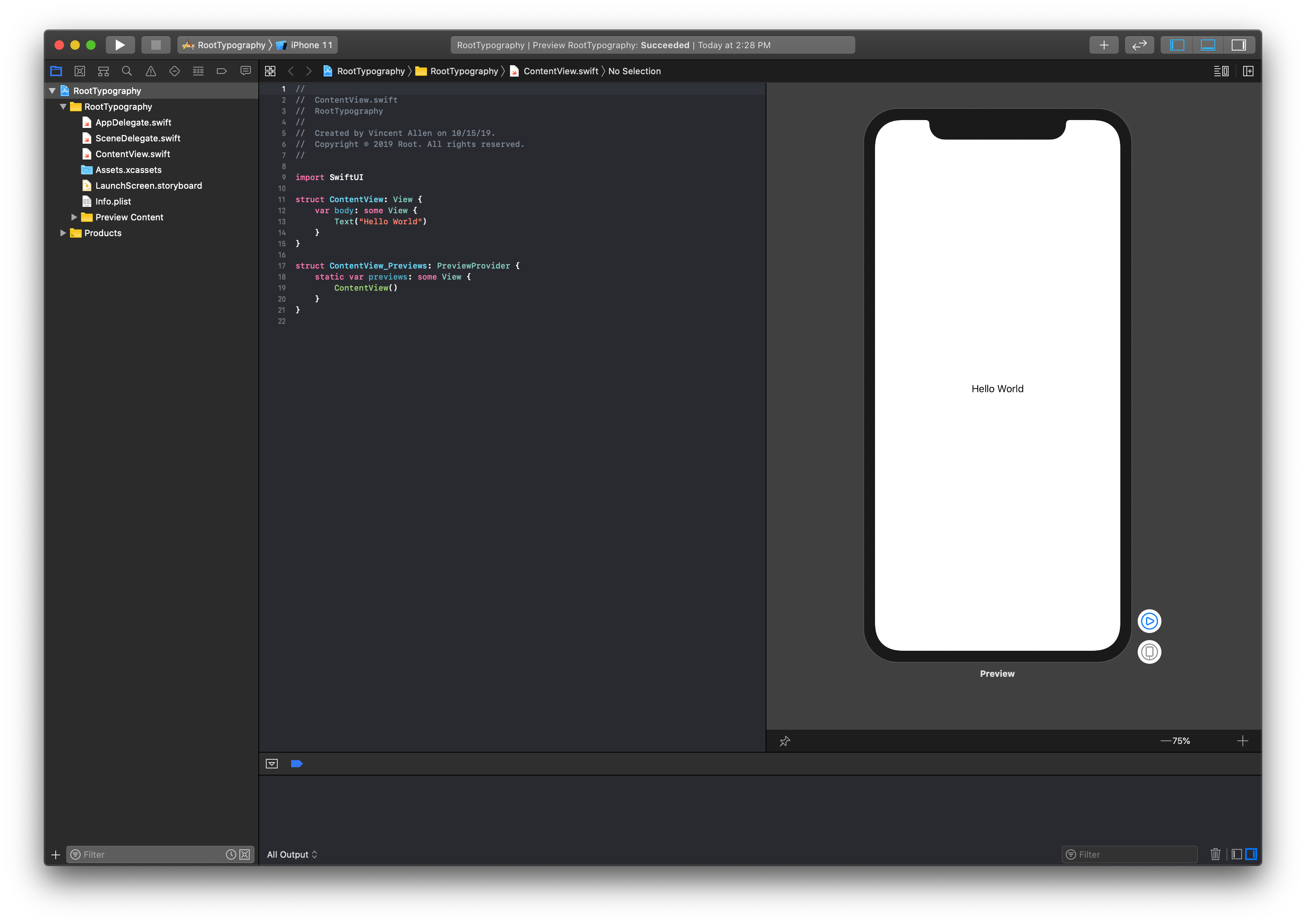Collapse the RootTypography group folder
Image resolution: width=1306 pixels, height=924 pixels.
[63, 107]
